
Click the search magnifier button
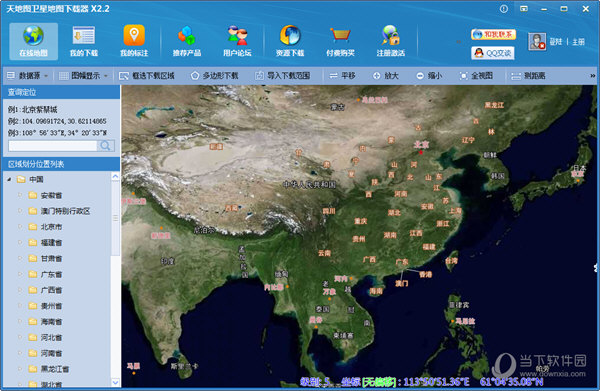pyautogui.click(x=106, y=146)
